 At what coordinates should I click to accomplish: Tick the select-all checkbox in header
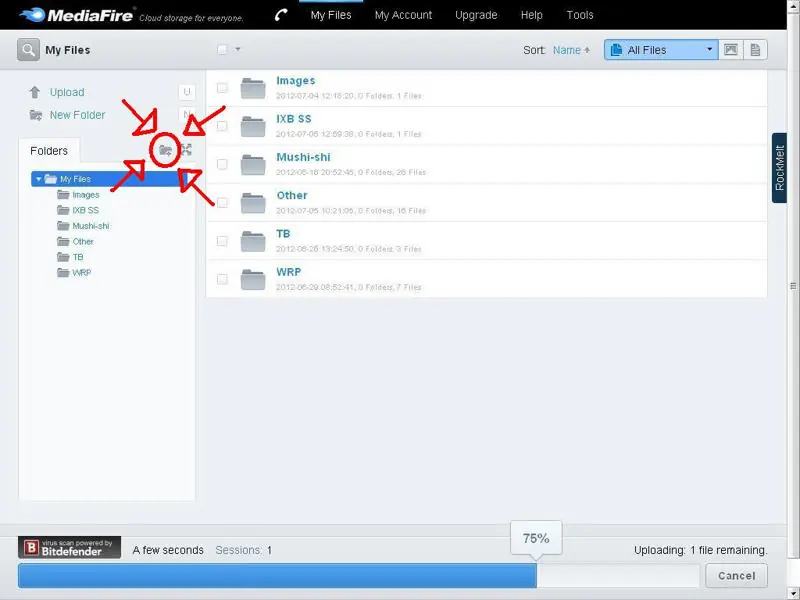222,49
